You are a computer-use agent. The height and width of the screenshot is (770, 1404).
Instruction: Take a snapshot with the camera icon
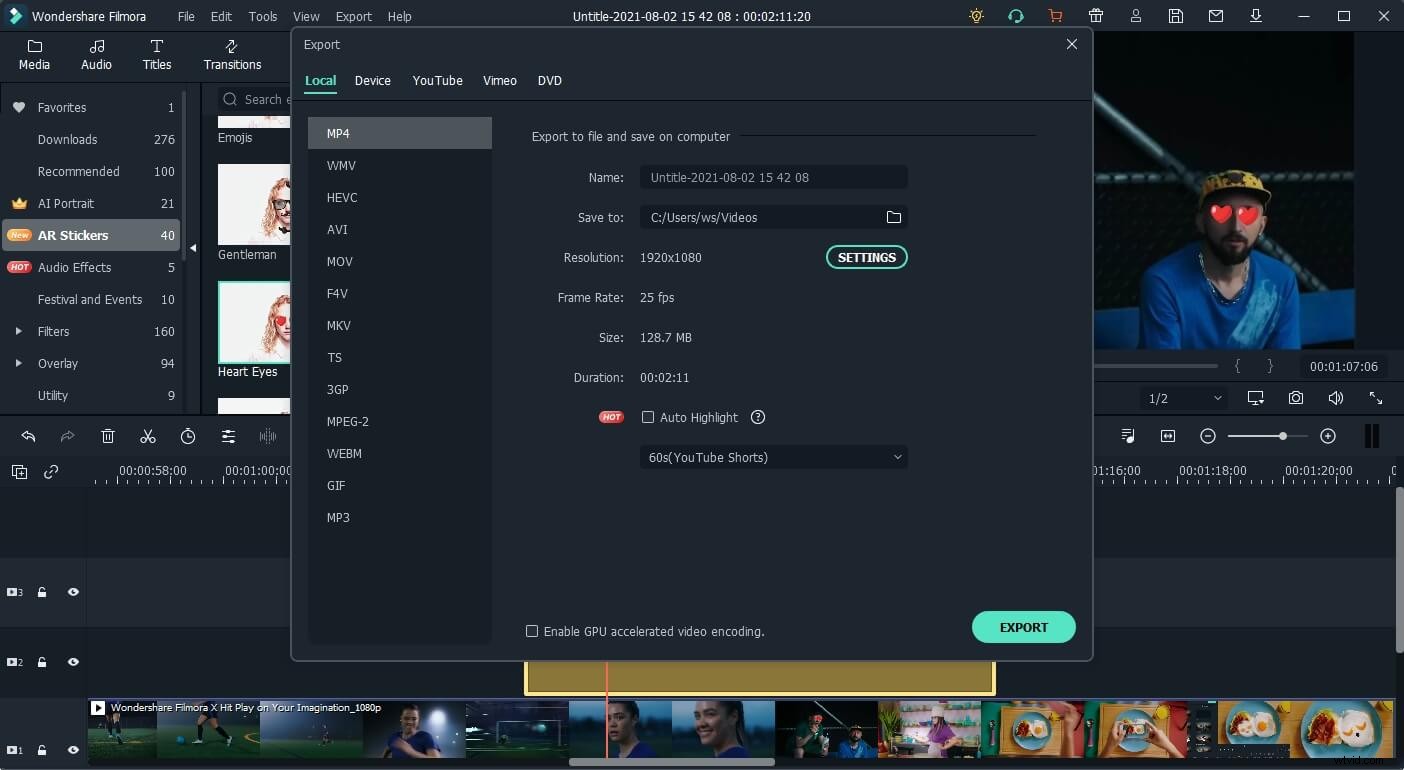point(1296,398)
